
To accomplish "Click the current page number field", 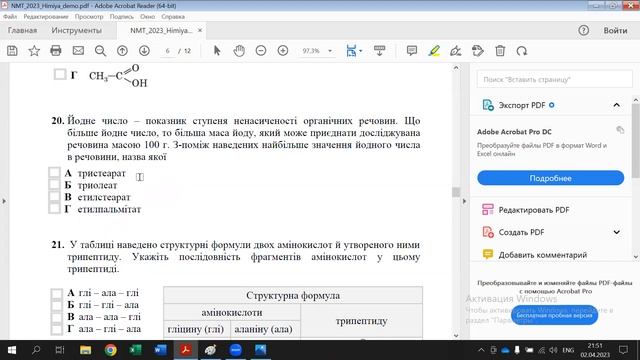I will pos(167,51).
